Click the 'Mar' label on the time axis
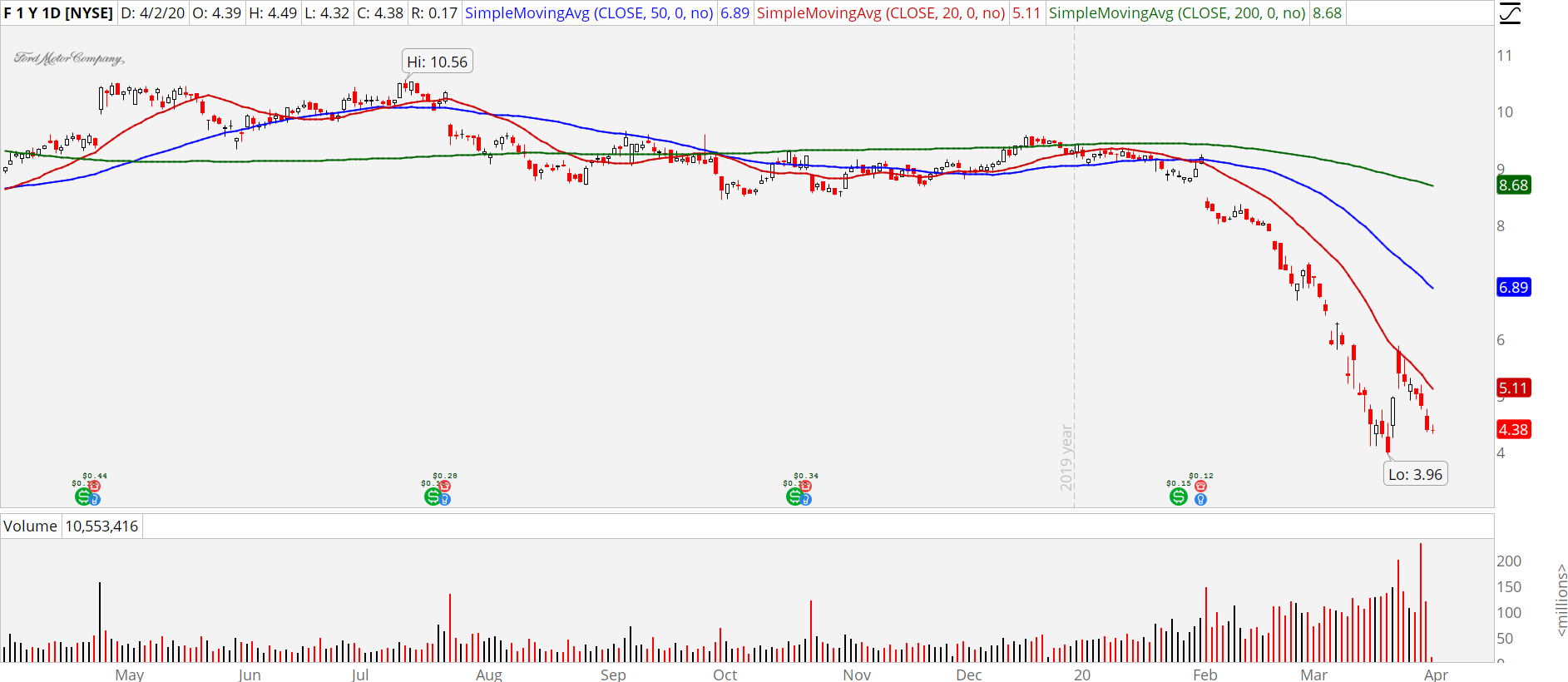 click(x=1314, y=675)
